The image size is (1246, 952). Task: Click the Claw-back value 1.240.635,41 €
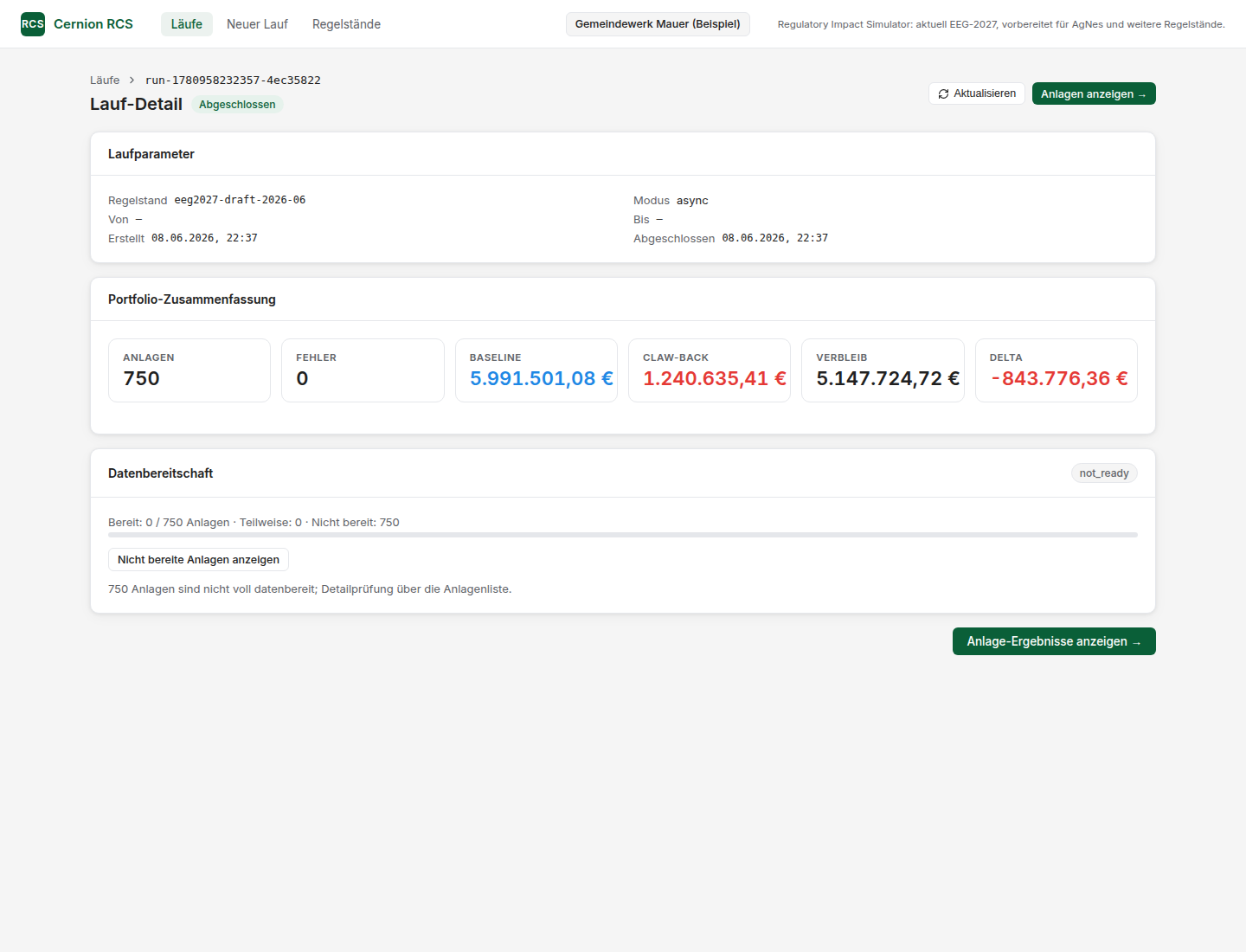point(715,379)
